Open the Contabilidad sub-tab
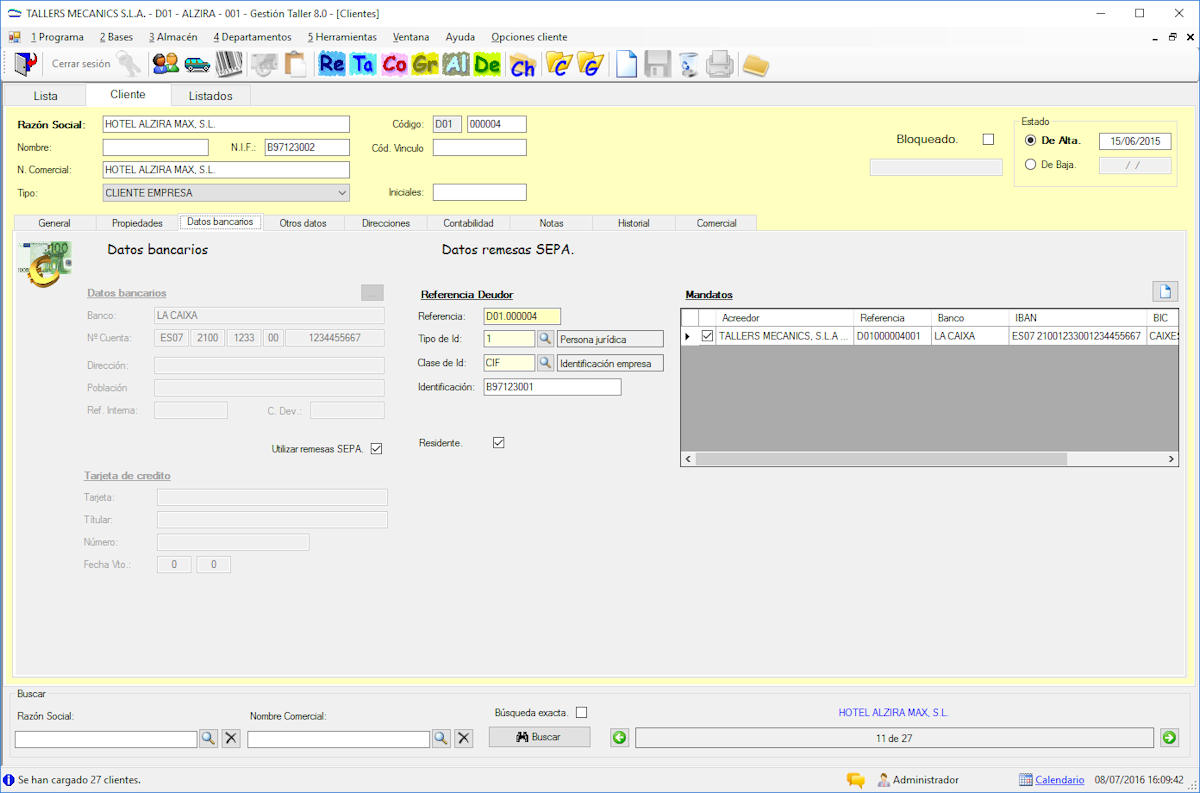 [x=469, y=223]
